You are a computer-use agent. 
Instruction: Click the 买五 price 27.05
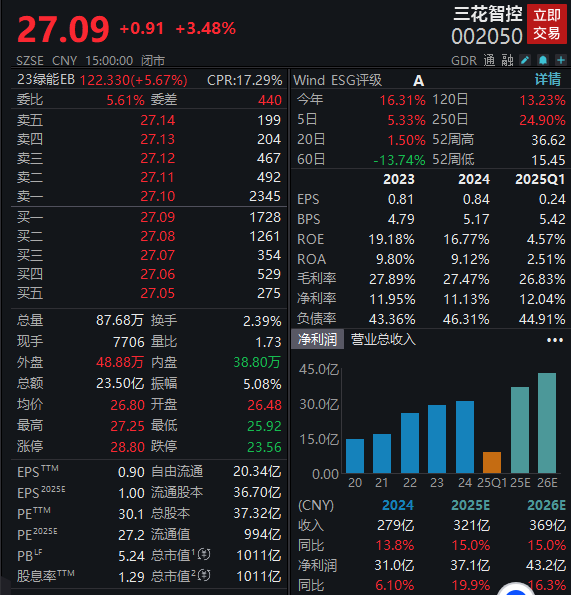[x=157, y=293]
